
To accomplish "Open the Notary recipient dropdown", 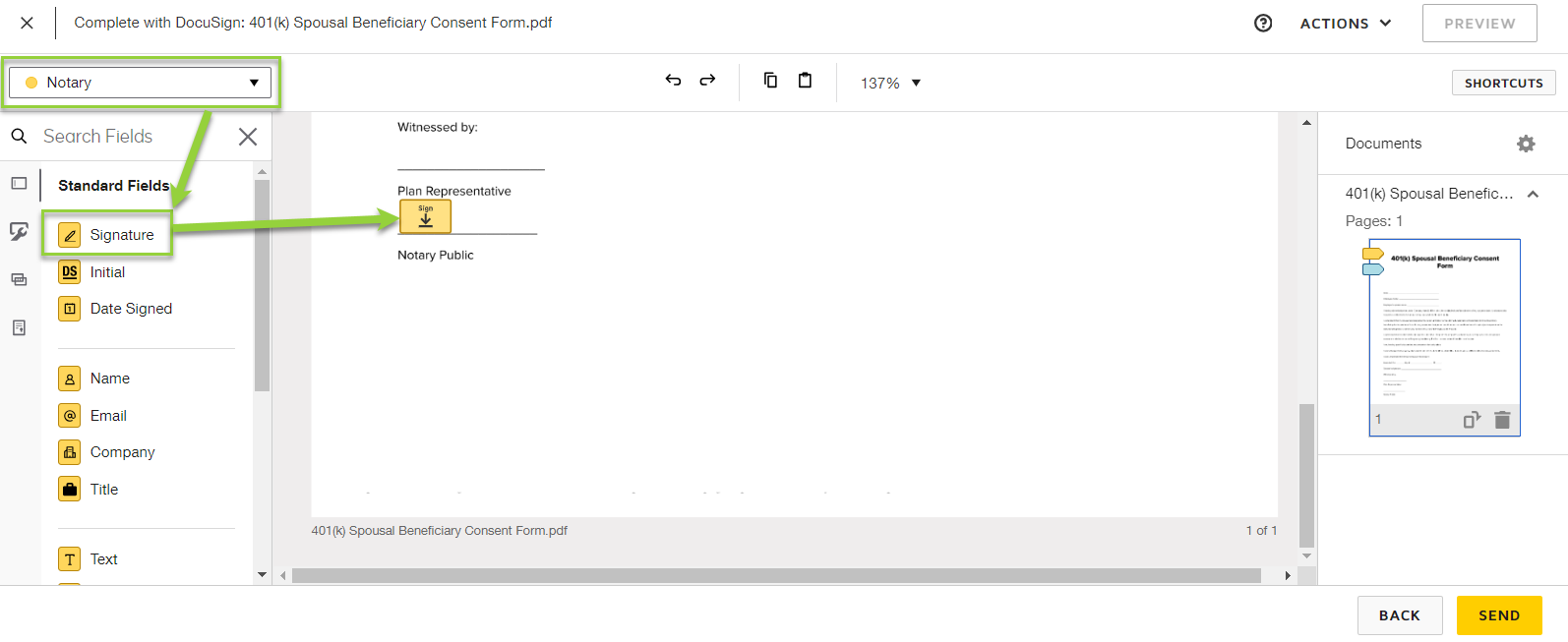I will (x=141, y=83).
